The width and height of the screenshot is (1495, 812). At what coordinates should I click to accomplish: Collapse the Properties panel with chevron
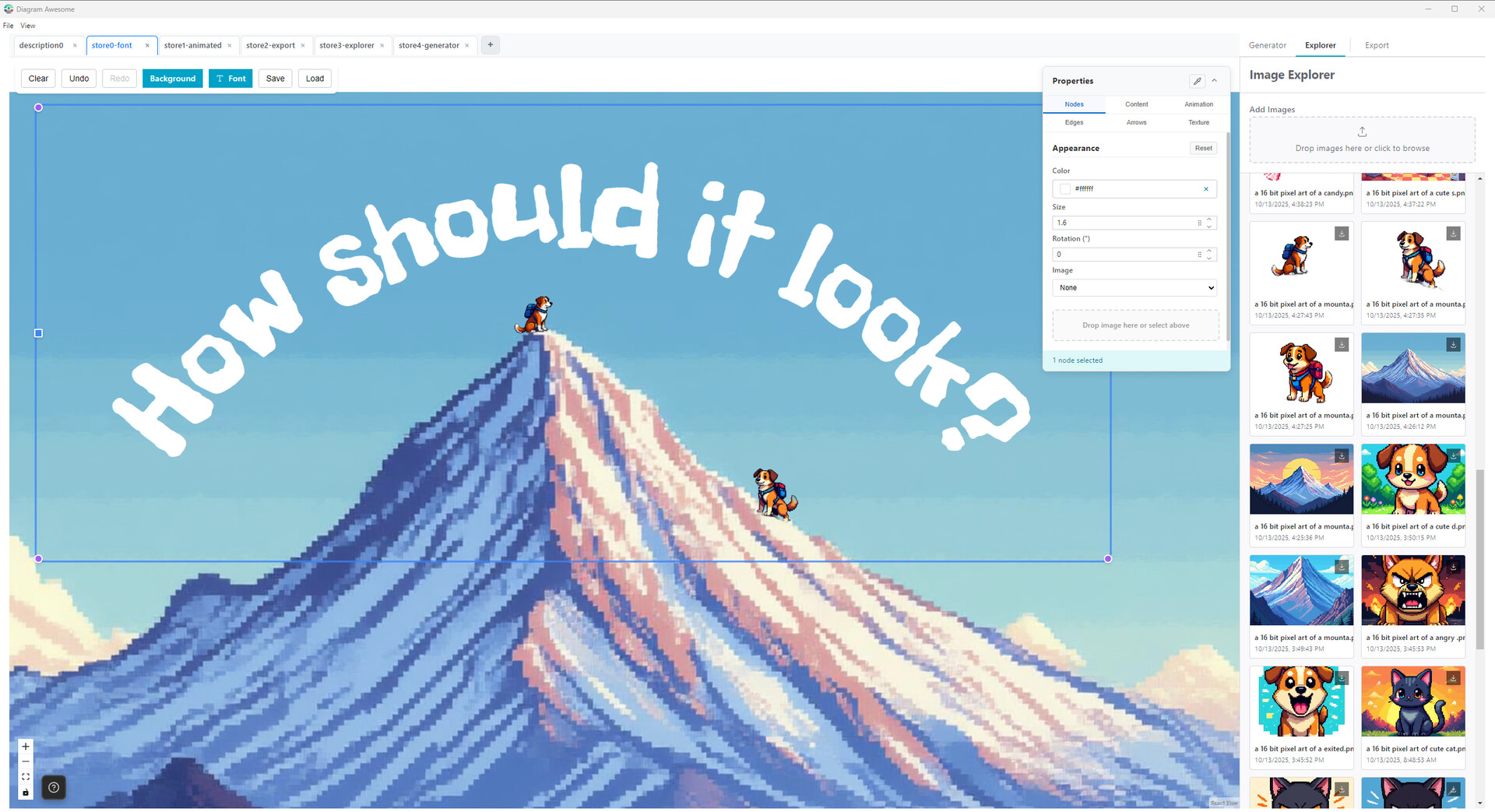coord(1214,81)
